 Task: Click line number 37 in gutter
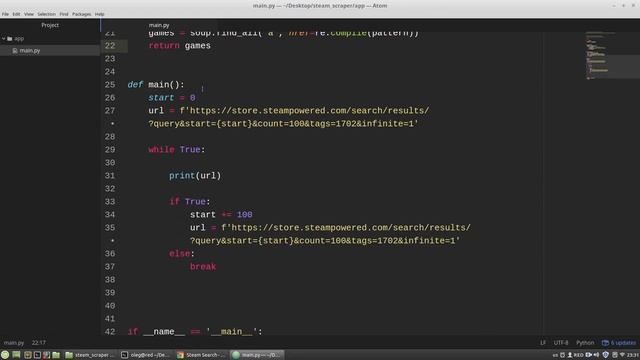pyautogui.click(x=110, y=267)
